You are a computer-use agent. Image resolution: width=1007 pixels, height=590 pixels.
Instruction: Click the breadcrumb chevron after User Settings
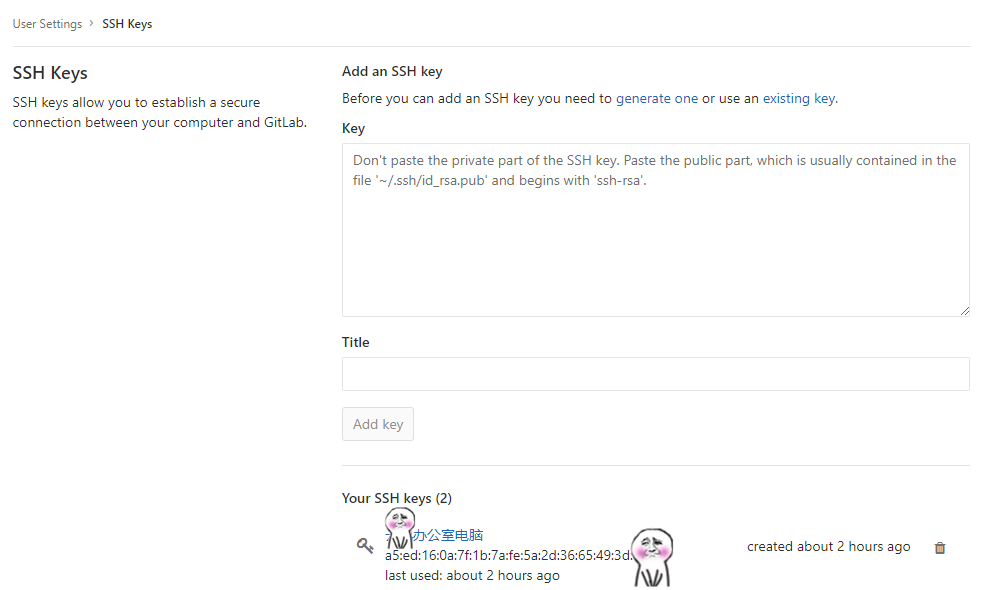click(91, 23)
